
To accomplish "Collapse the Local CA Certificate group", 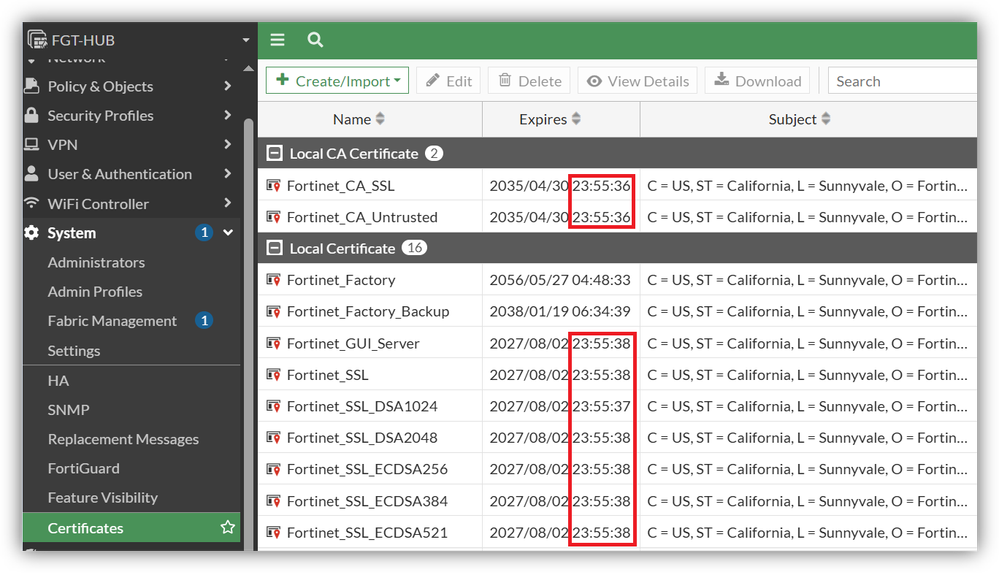I will click(x=273, y=154).
